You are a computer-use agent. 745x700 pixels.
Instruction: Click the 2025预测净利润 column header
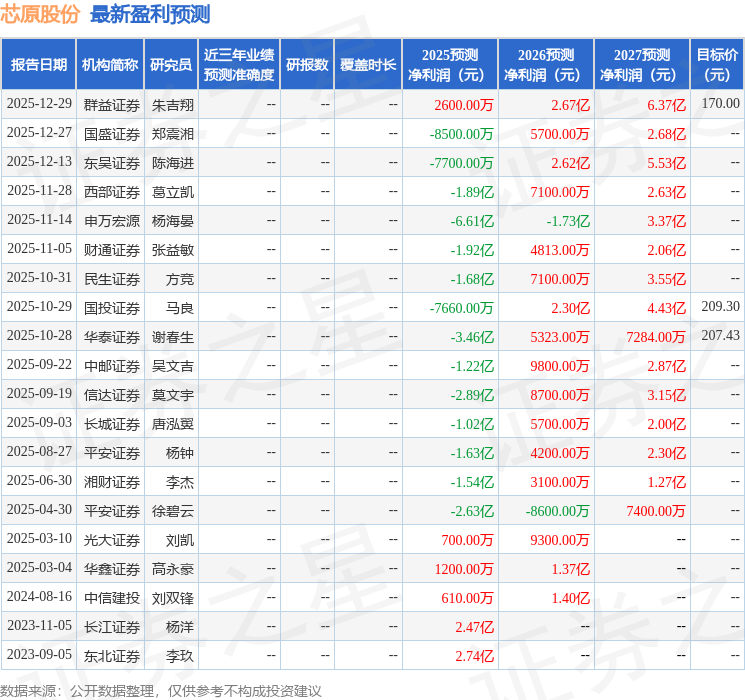[450, 65]
